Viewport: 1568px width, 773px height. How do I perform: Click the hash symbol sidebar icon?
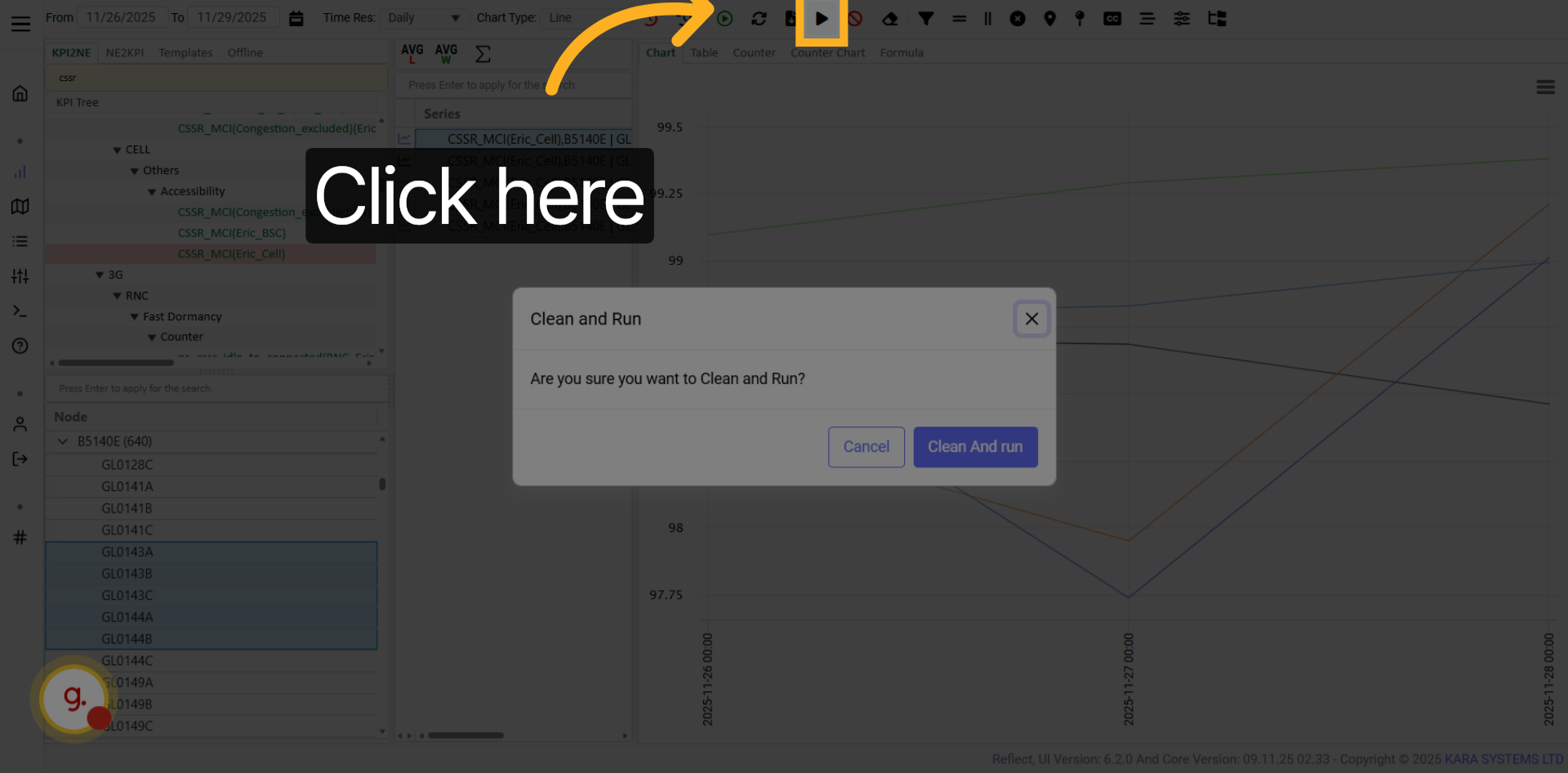[x=20, y=537]
